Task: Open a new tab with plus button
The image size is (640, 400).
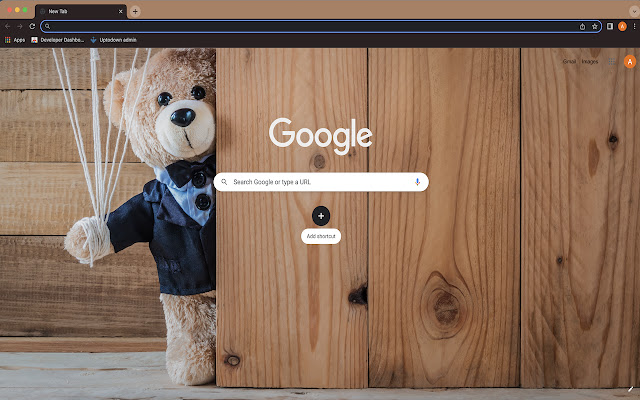Action: click(x=135, y=11)
